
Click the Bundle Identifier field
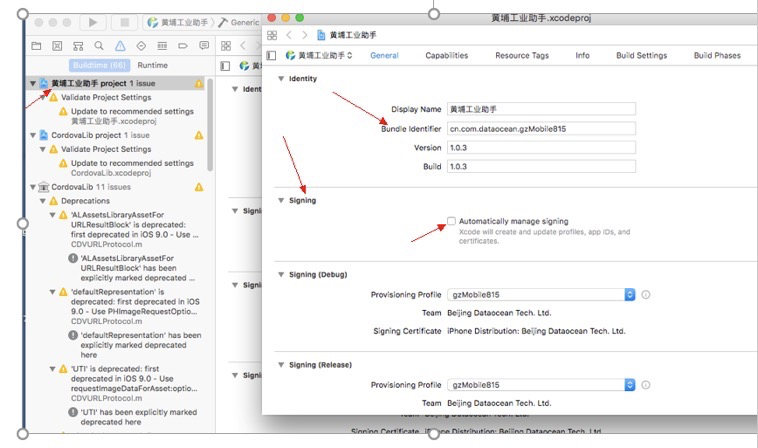541,129
